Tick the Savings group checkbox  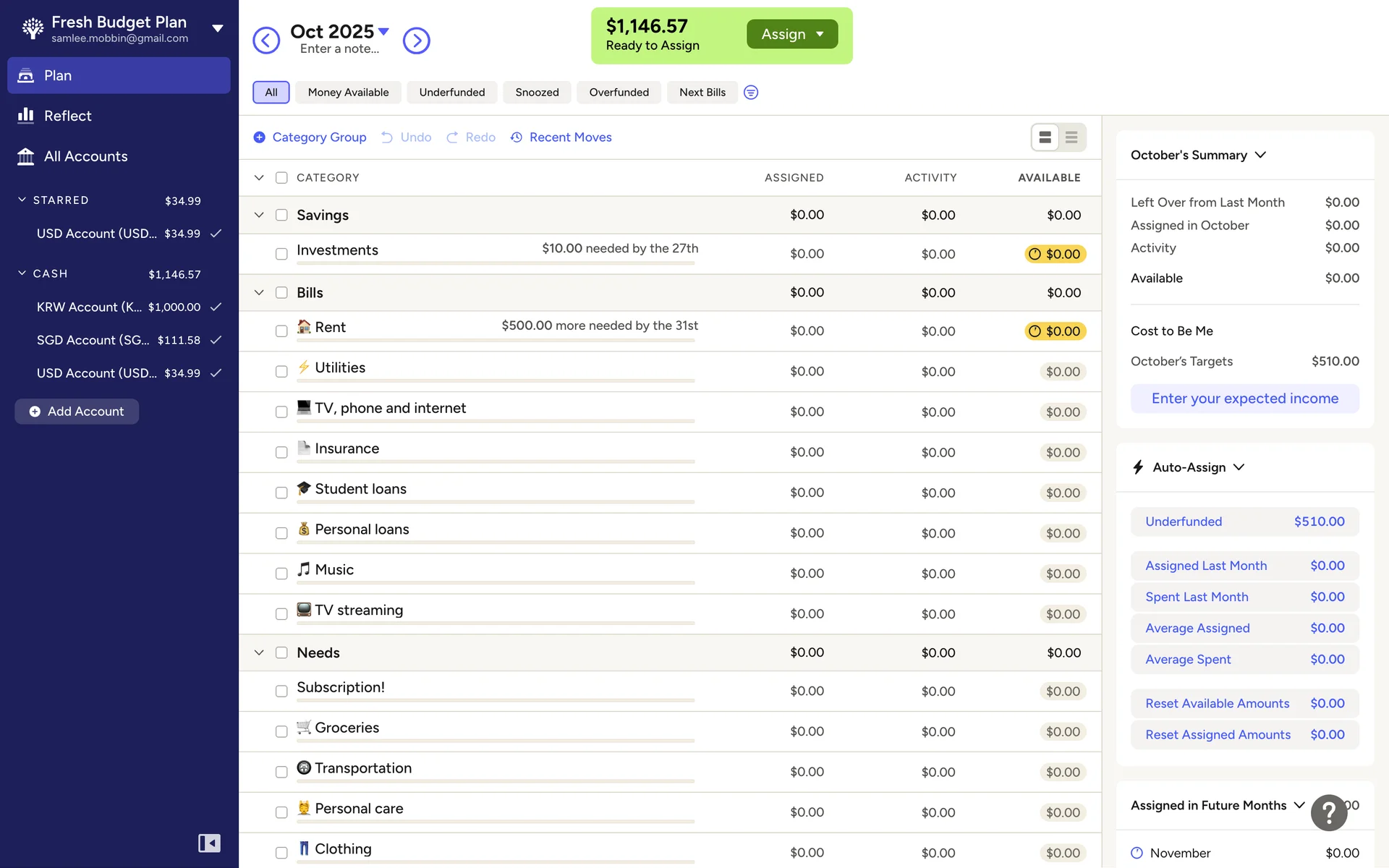(281, 215)
